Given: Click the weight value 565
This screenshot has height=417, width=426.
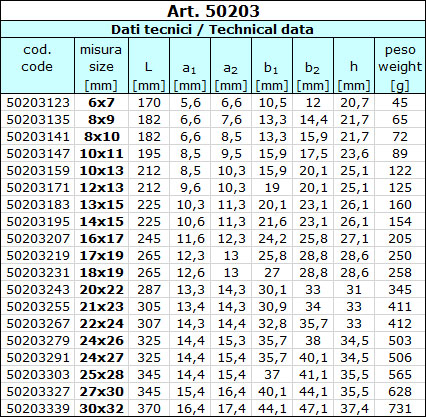Looking at the screenshot, I should point(400,374).
